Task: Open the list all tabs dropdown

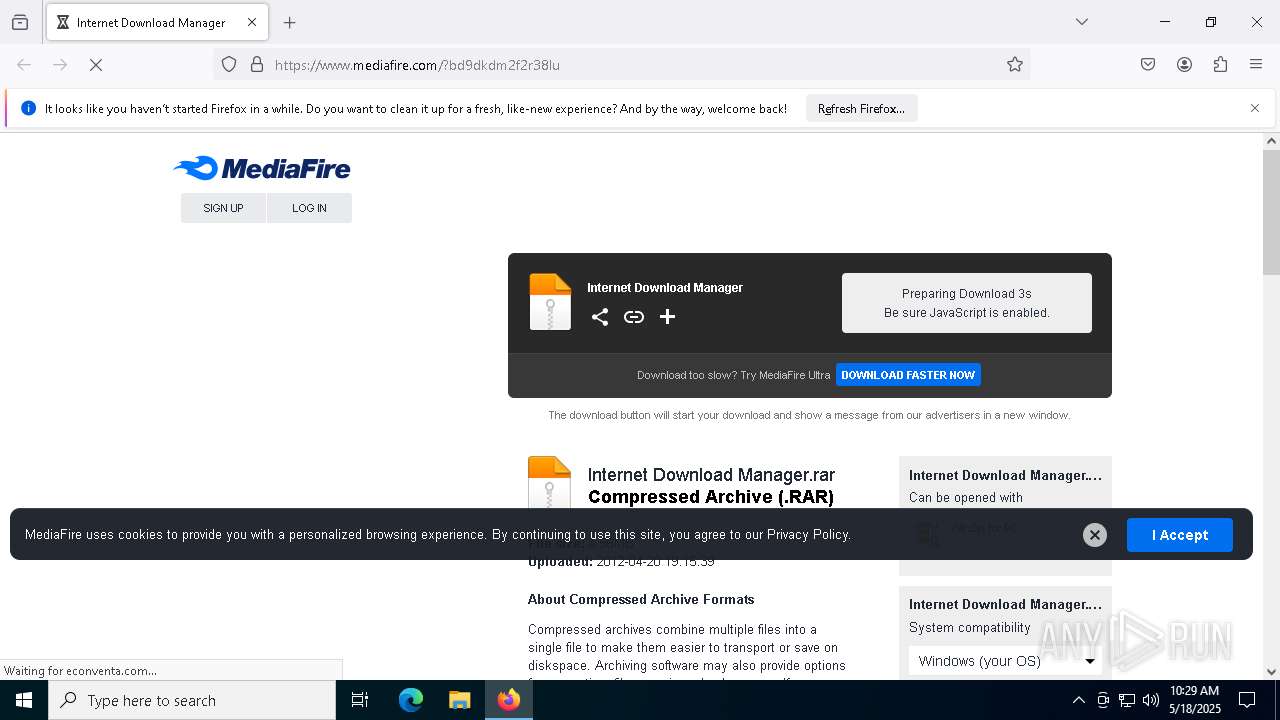Action: click(x=1082, y=22)
